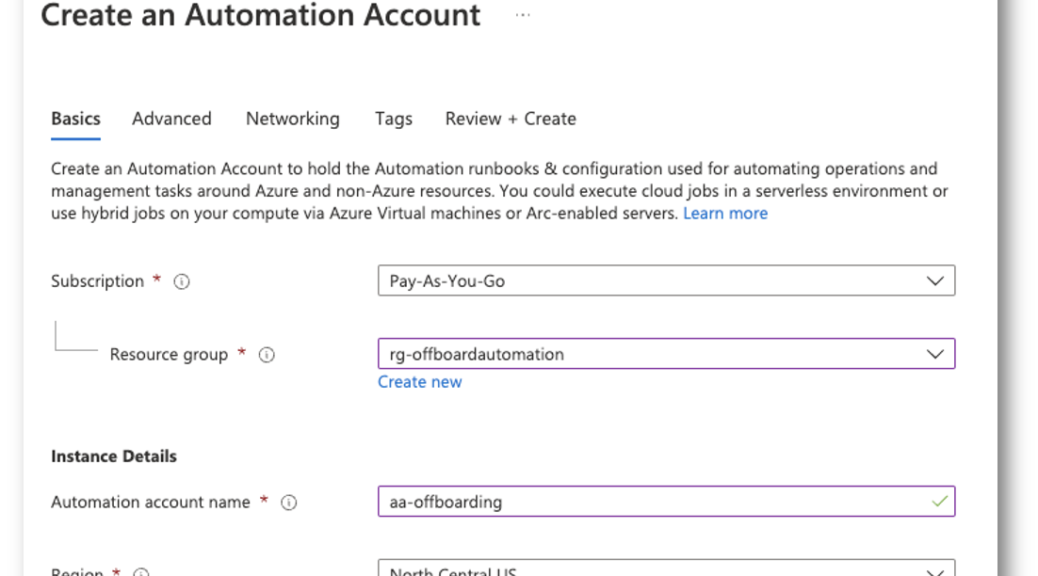Open the Region dropdown
Screen dimensions: 1038x576
(x=666, y=568)
